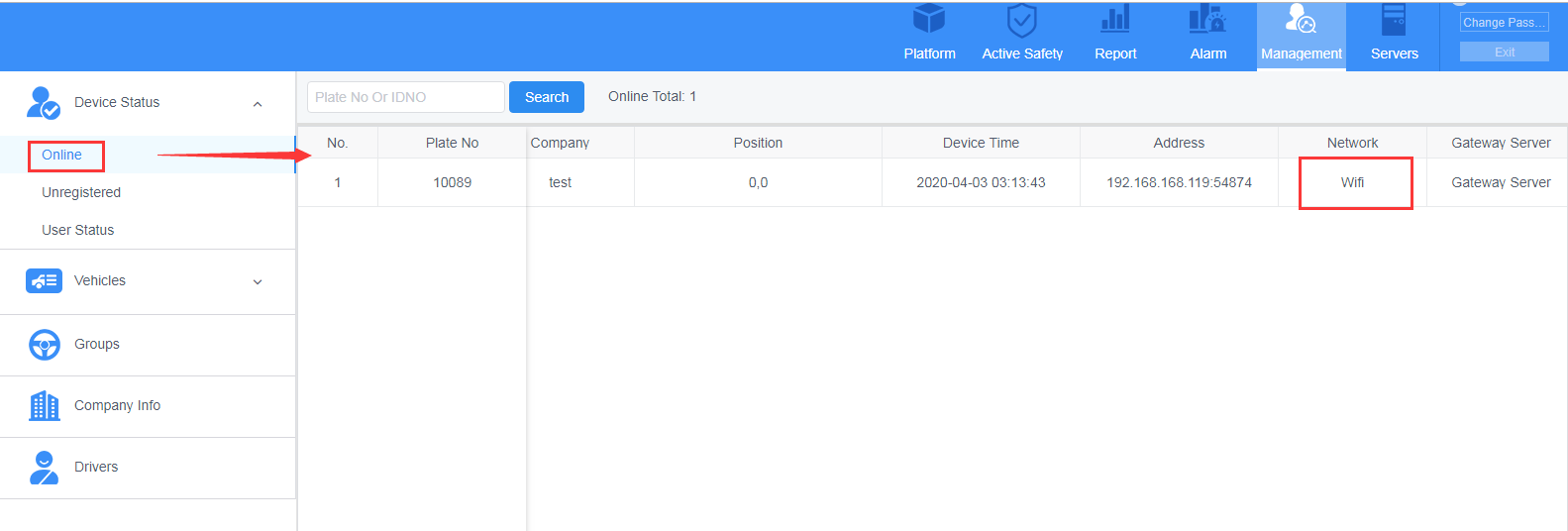Open the Management user icon

click(x=1301, y=19)
